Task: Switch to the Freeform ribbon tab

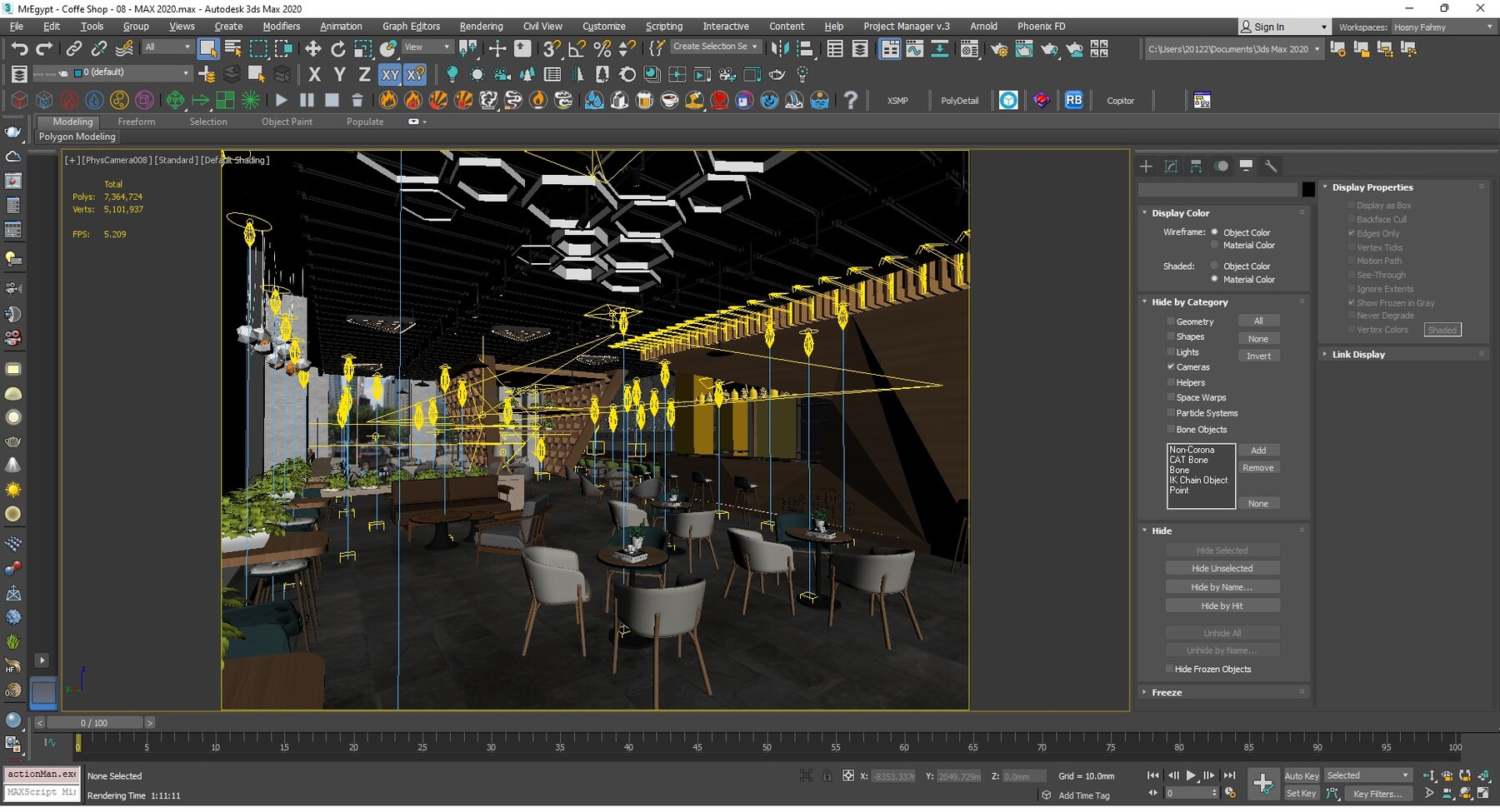Action: coord(136,122)
